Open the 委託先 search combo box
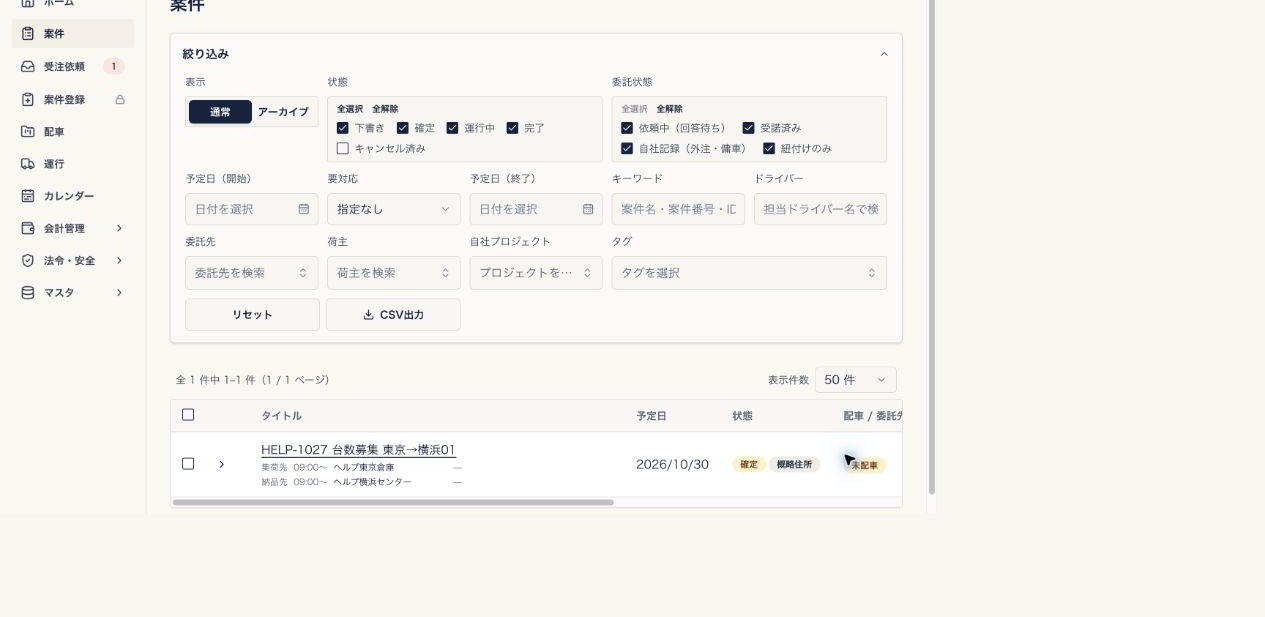The image size is (1265, 617). (252, 273)
